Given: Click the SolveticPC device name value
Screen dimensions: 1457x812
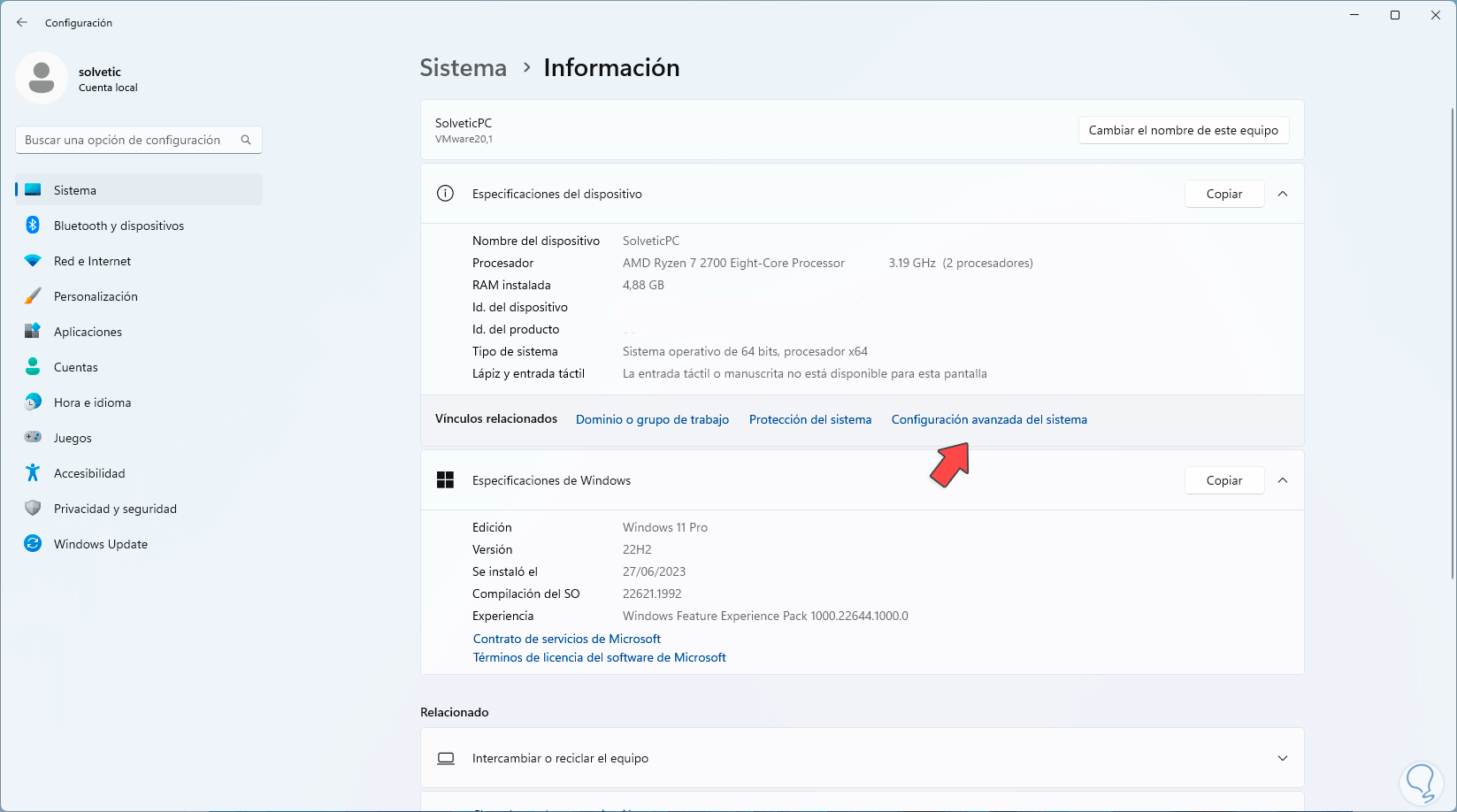Looking at the screenshot, I should pyautogui.click(x=651, y=241).
